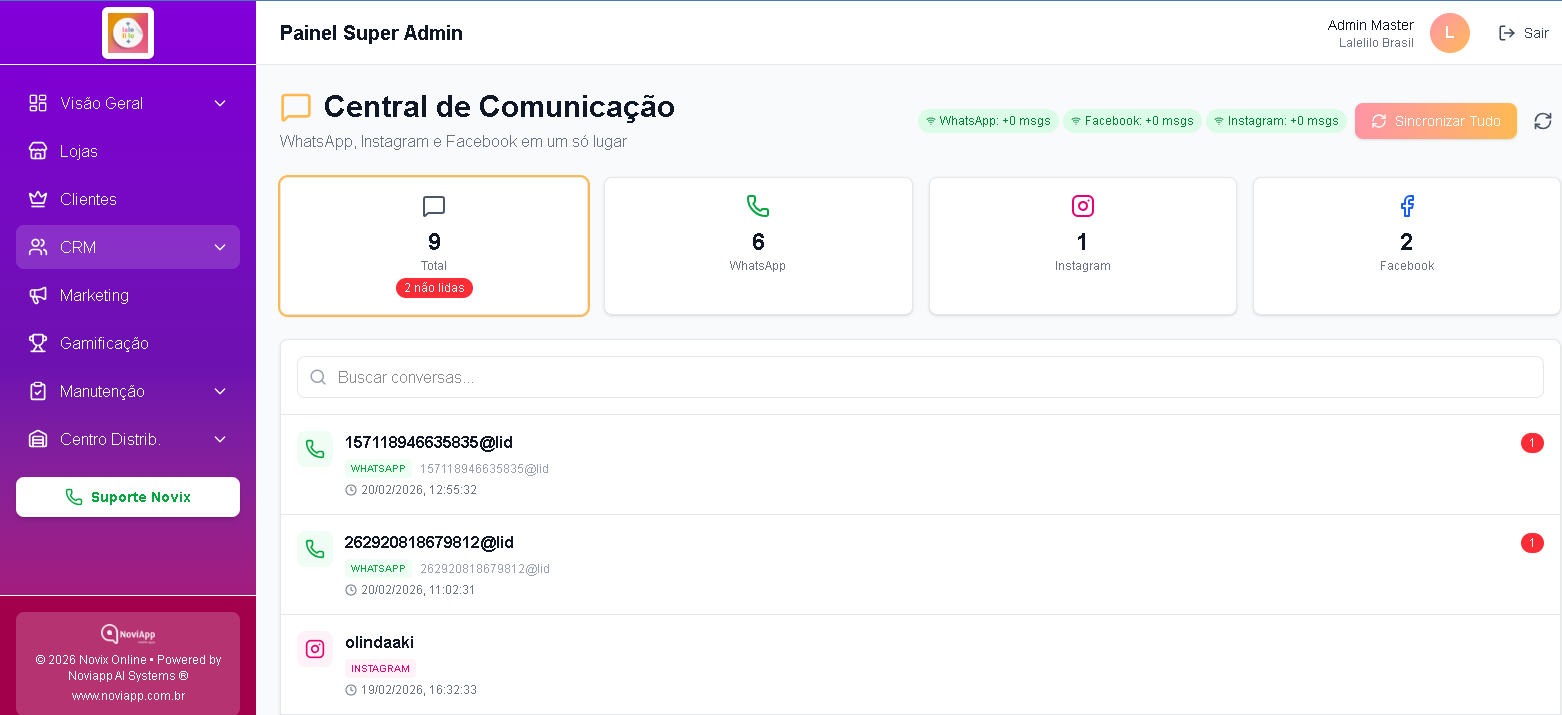The height and width of the screenshot is (715, 1562).
Task: Click the Gamificação trophy icon in the sidebar
Action: point(37,343)
